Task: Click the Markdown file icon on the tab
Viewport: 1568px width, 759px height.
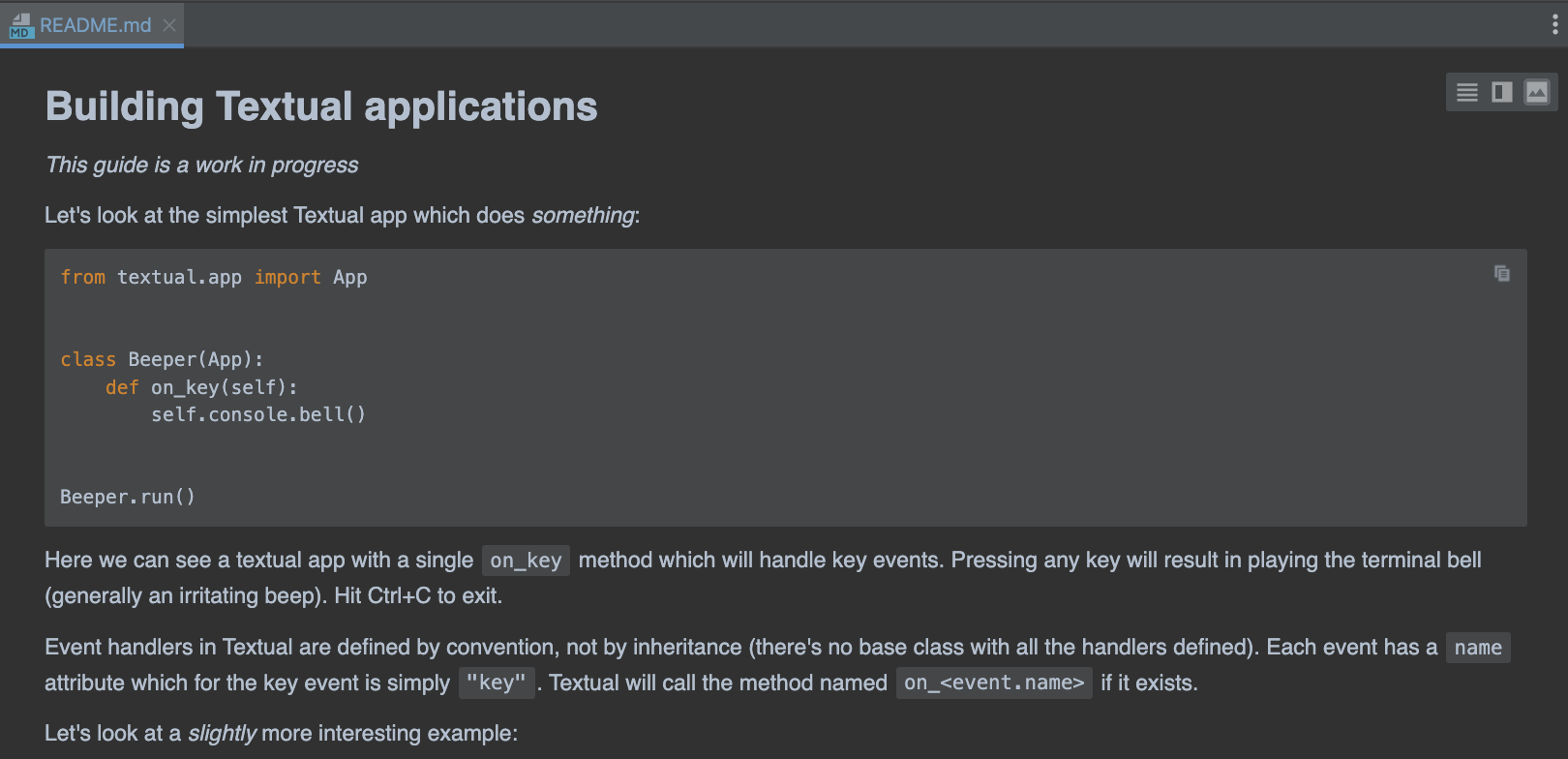Action: tap(21, 26)
